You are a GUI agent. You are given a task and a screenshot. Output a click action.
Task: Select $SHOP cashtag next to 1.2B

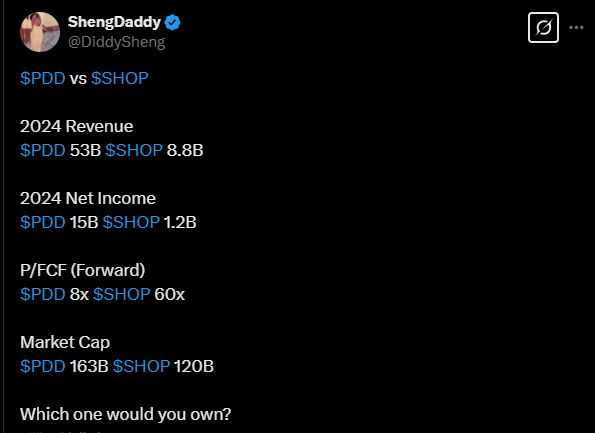[131, 222]
